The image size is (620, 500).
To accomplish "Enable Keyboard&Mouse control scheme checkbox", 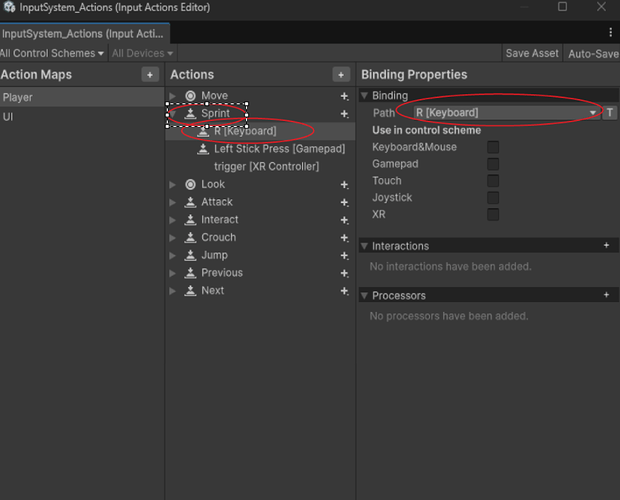I will click(493, 147).
